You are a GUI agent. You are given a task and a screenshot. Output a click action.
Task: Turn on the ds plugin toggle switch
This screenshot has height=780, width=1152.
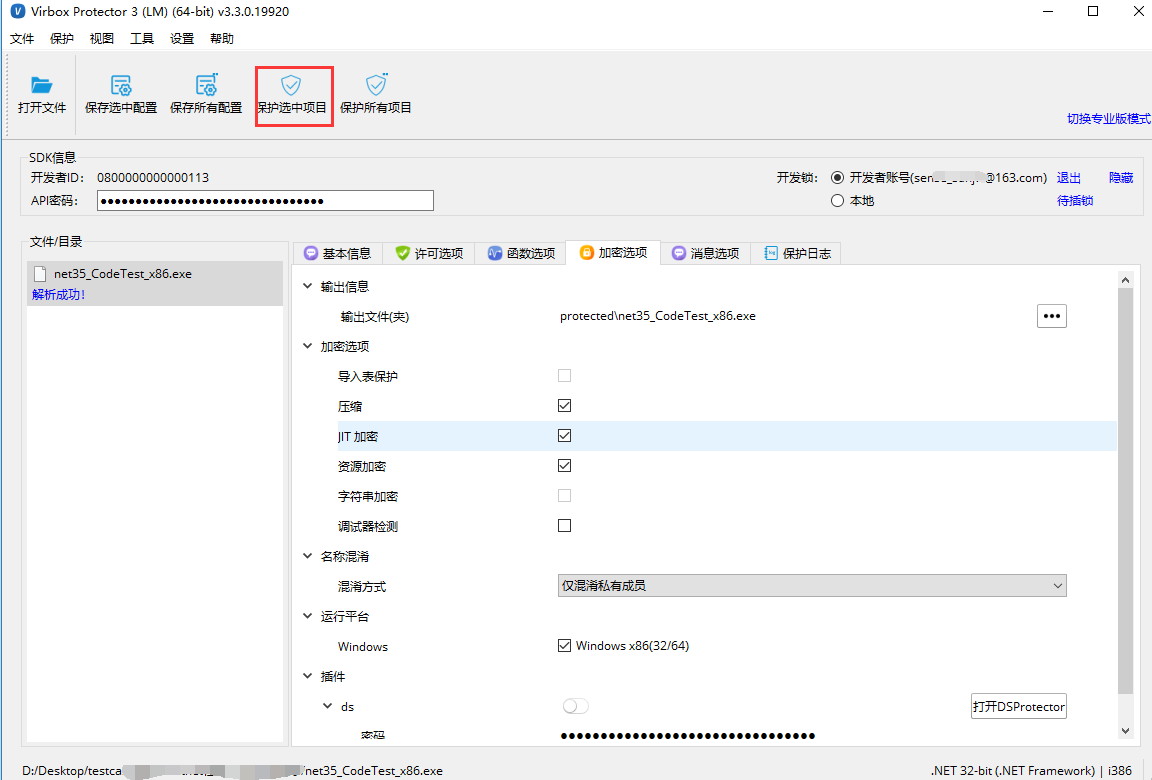tap(575, 707)
